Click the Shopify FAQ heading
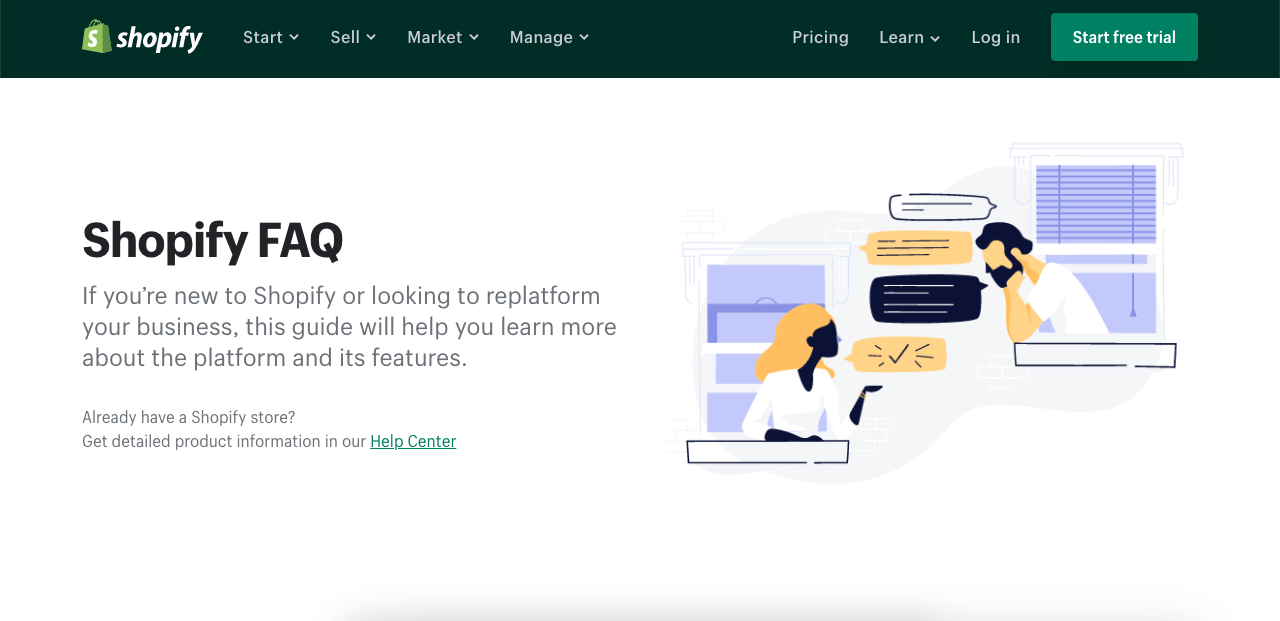Screen dimensions: 1280x621 click(x=213, y=240)
